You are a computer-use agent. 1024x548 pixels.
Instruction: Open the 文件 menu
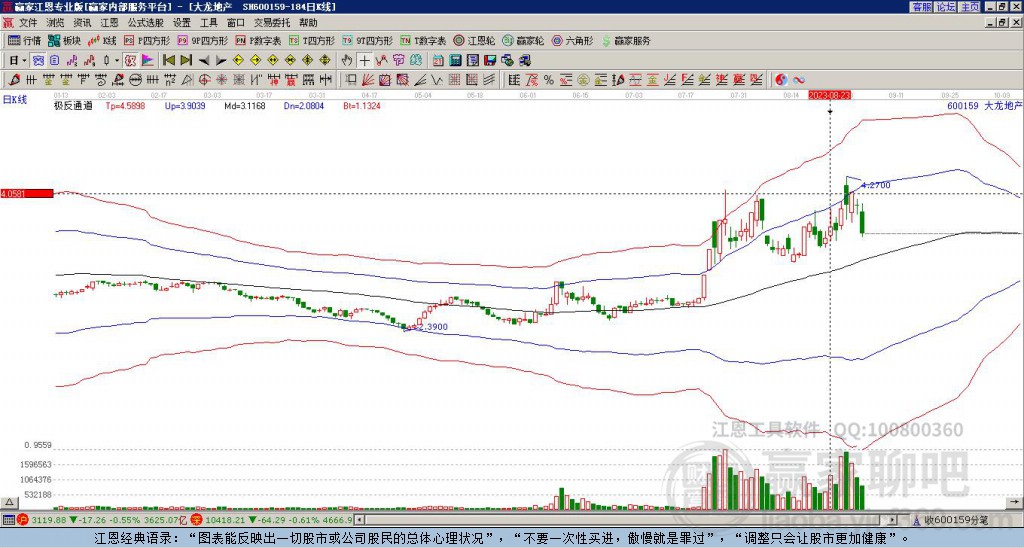coord(28,23)
